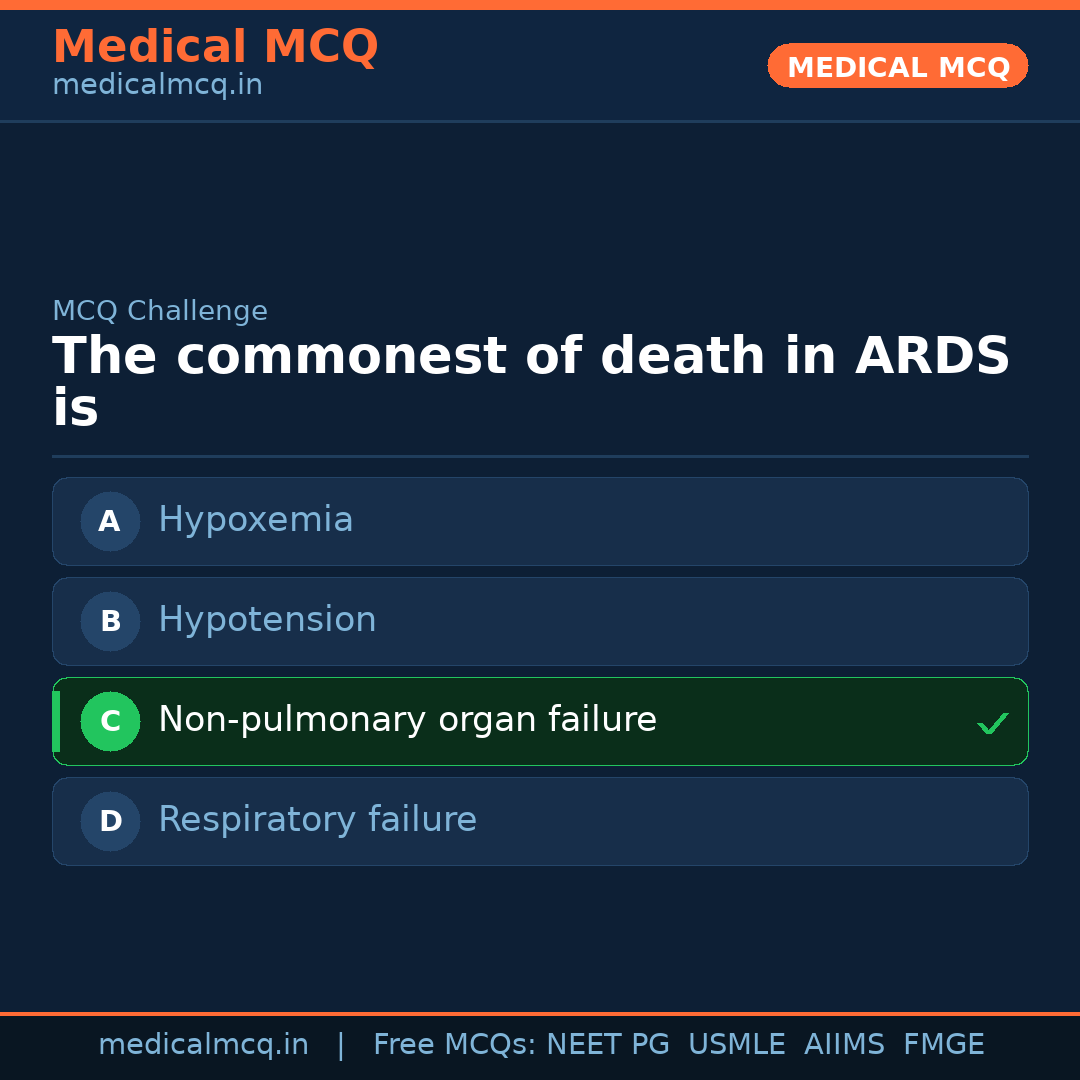The height and width of the screenshot is (1080, 1080).
Task: Open medicalmcq.in link below the header title
Action: [157, 86]
